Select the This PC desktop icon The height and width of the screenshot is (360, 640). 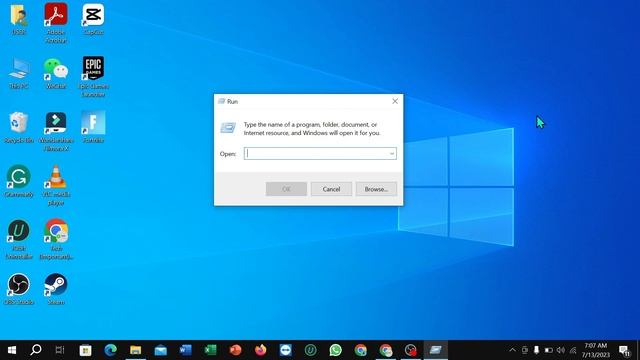point(19,73)
